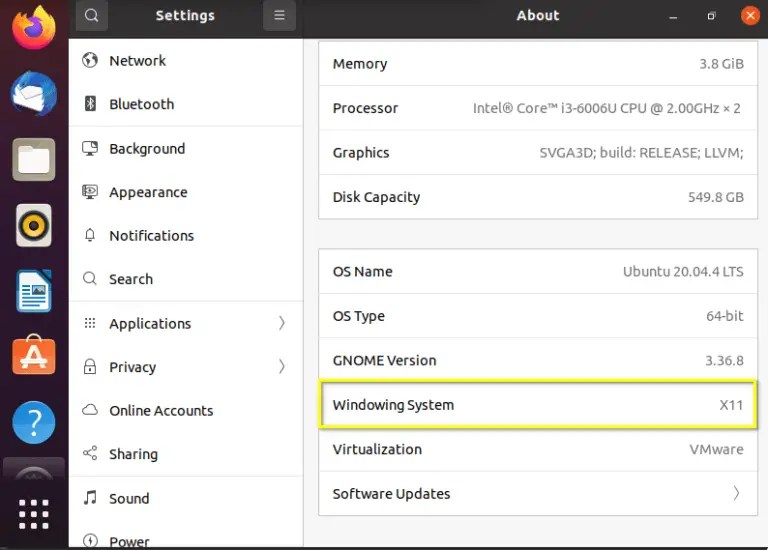Open Online Accounts settings
768x550 pixels.
(186, 410)
